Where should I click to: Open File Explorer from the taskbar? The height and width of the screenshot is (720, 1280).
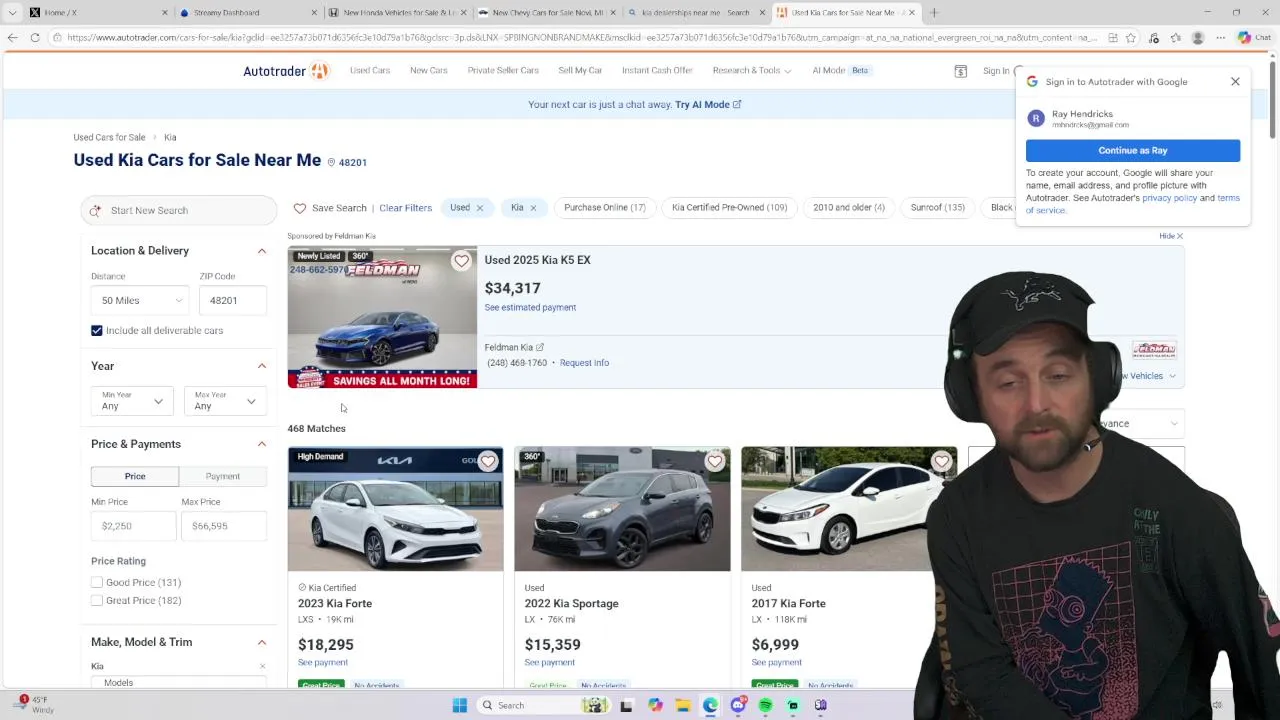(x=682, y=705)
